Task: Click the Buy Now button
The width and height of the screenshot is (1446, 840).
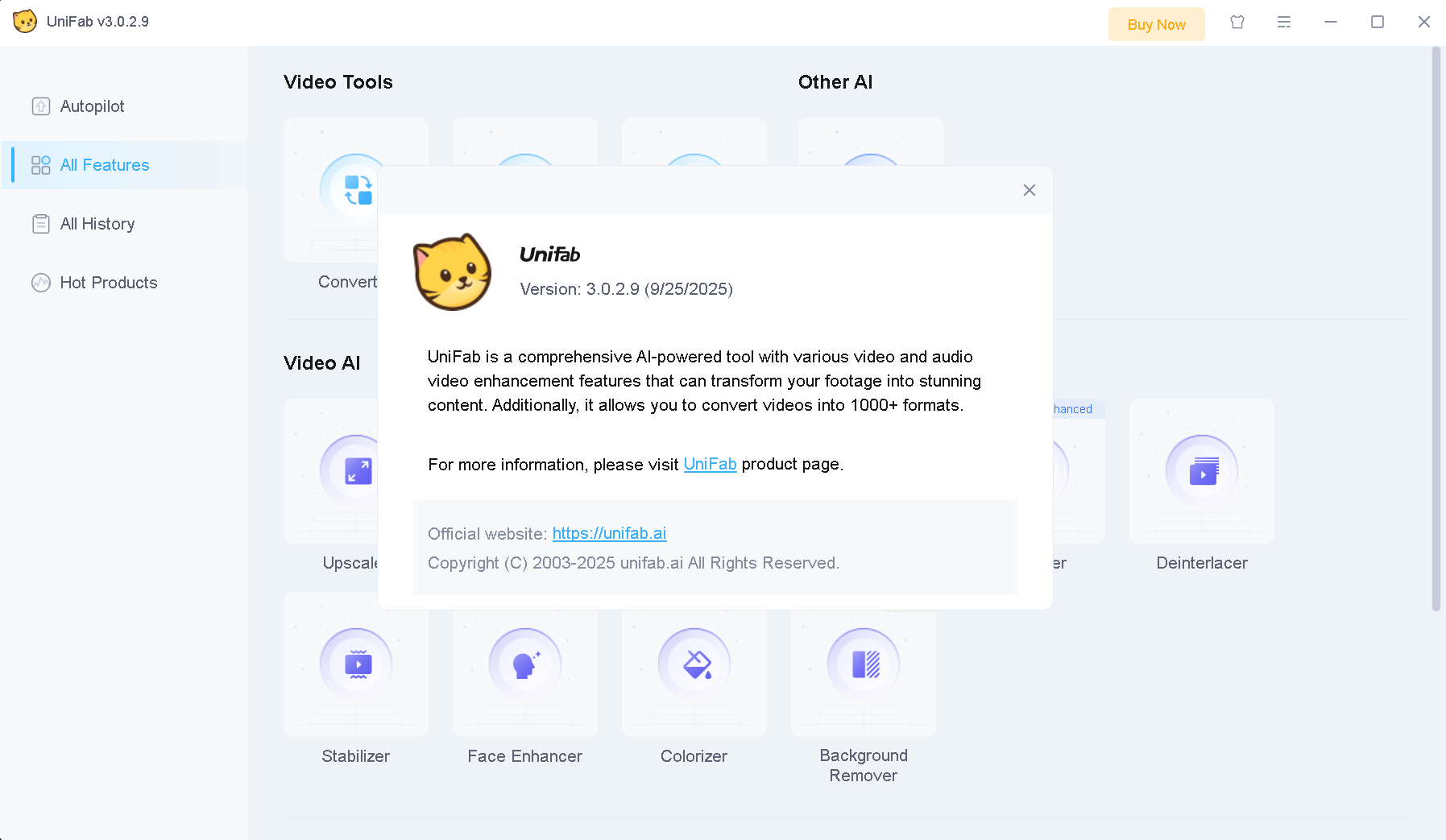Action: 1156,24
